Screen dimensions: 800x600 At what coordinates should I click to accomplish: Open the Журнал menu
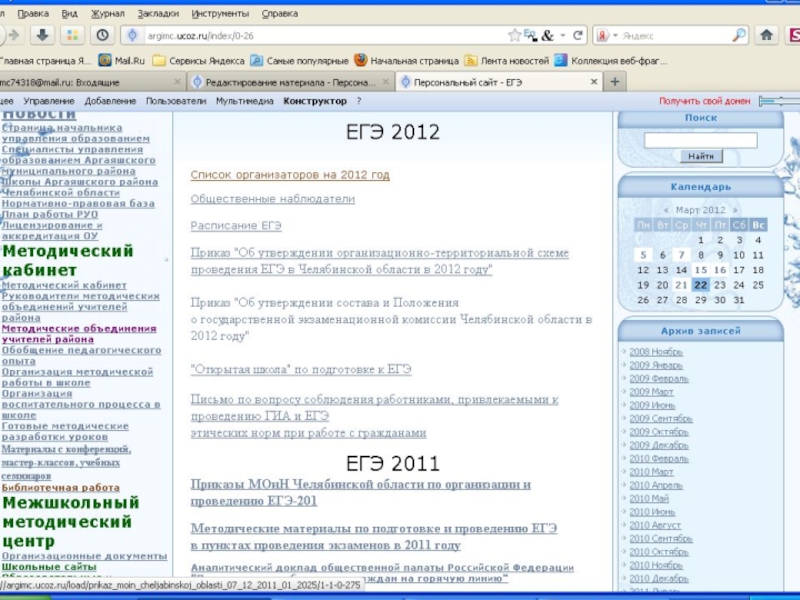click(108, 14)
